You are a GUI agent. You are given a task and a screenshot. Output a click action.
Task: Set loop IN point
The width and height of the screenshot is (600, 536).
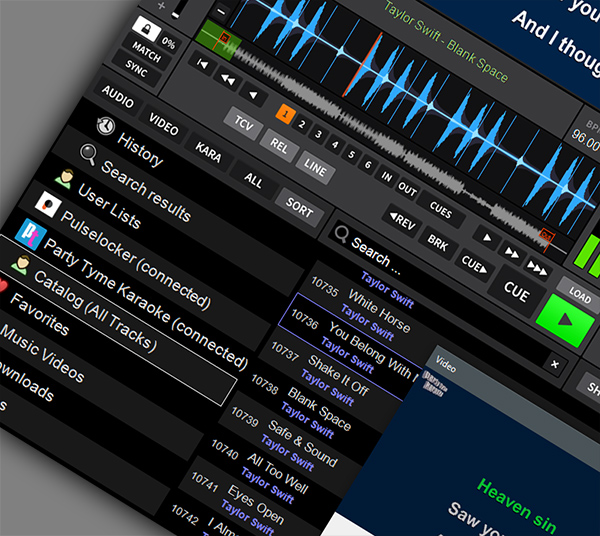tap(386, 176)
